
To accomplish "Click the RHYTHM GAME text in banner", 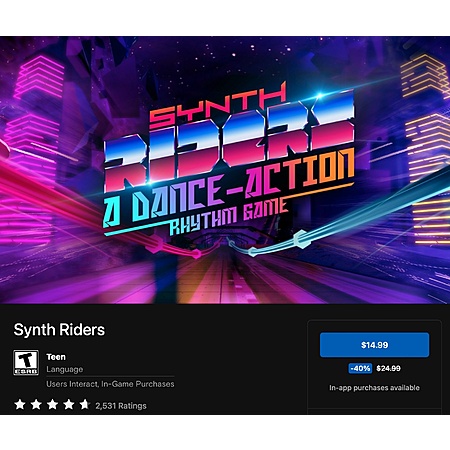I will point(228,216).
